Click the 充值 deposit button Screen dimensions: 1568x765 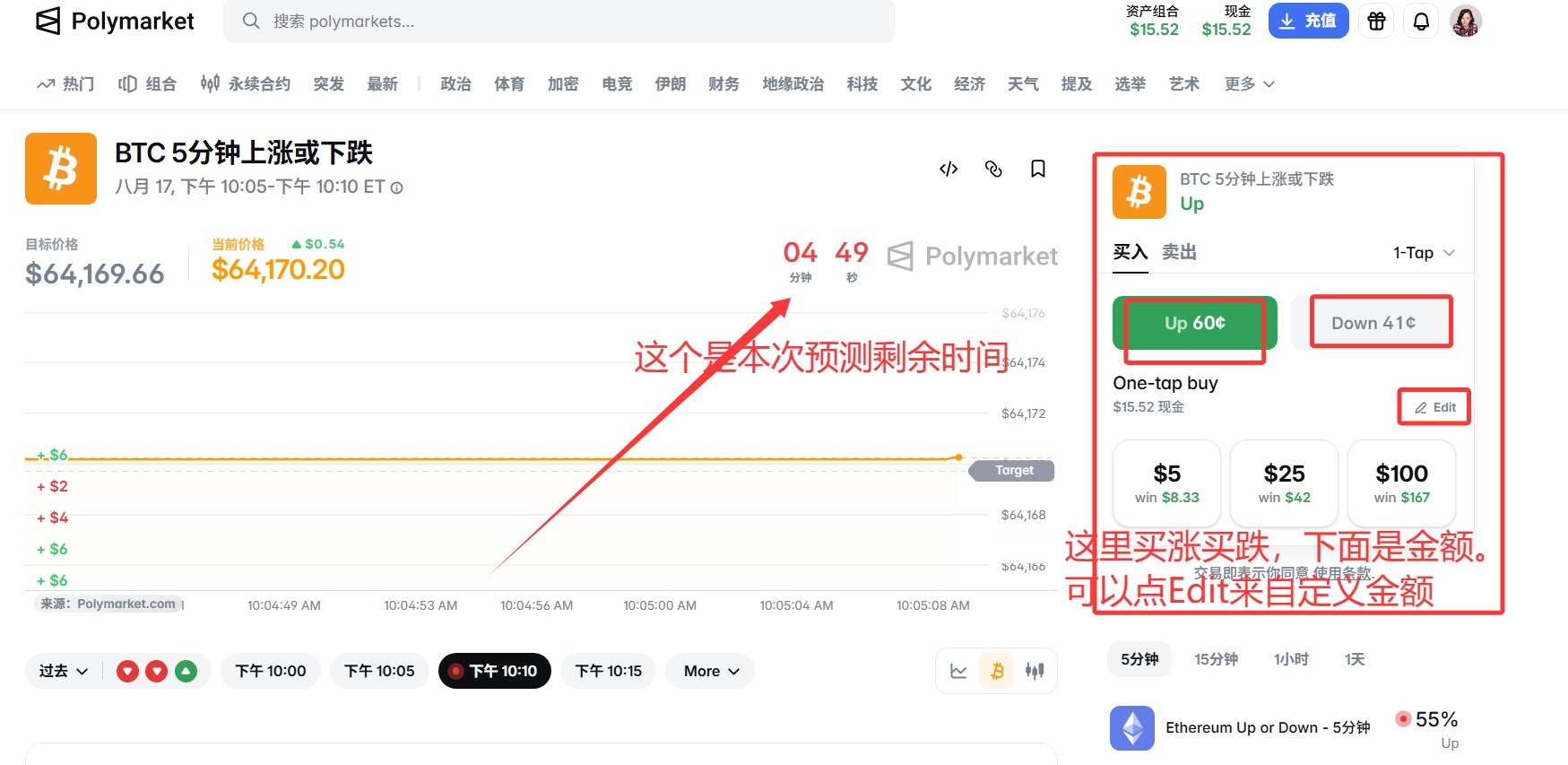coord(1308,22)
